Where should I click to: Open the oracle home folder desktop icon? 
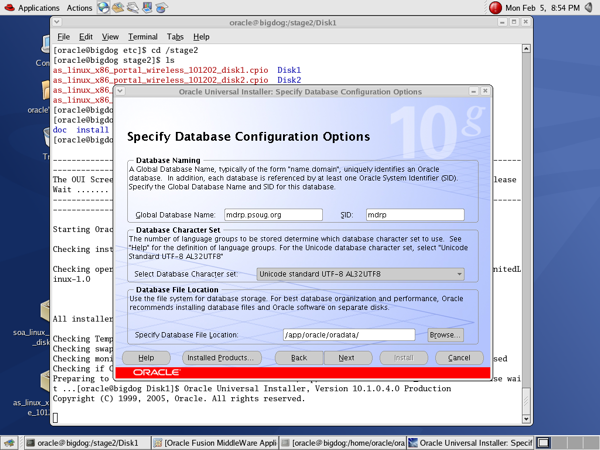pos(46,90)
